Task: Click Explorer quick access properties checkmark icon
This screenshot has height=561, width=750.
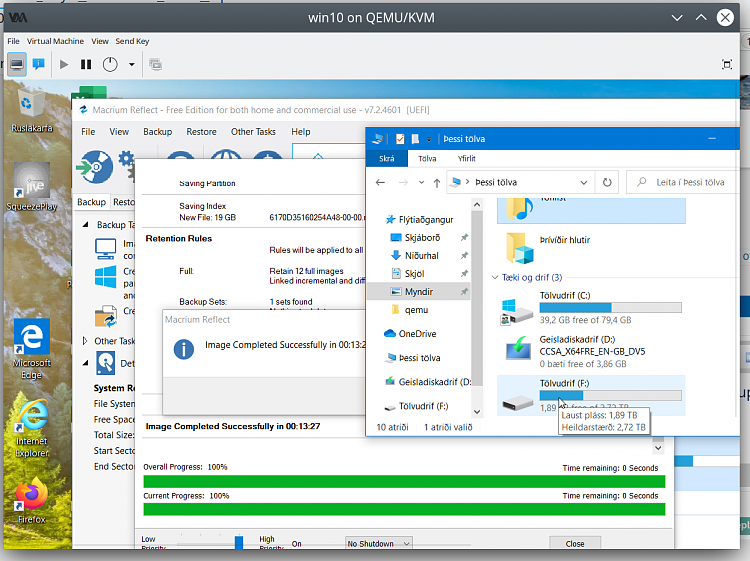Action: 400,139
